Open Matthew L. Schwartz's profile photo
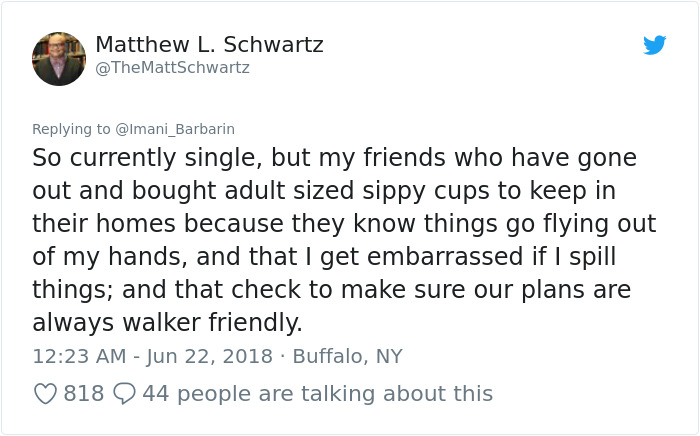Image resolution: width=700 pixels, height=436 pixels. (59, 59)
